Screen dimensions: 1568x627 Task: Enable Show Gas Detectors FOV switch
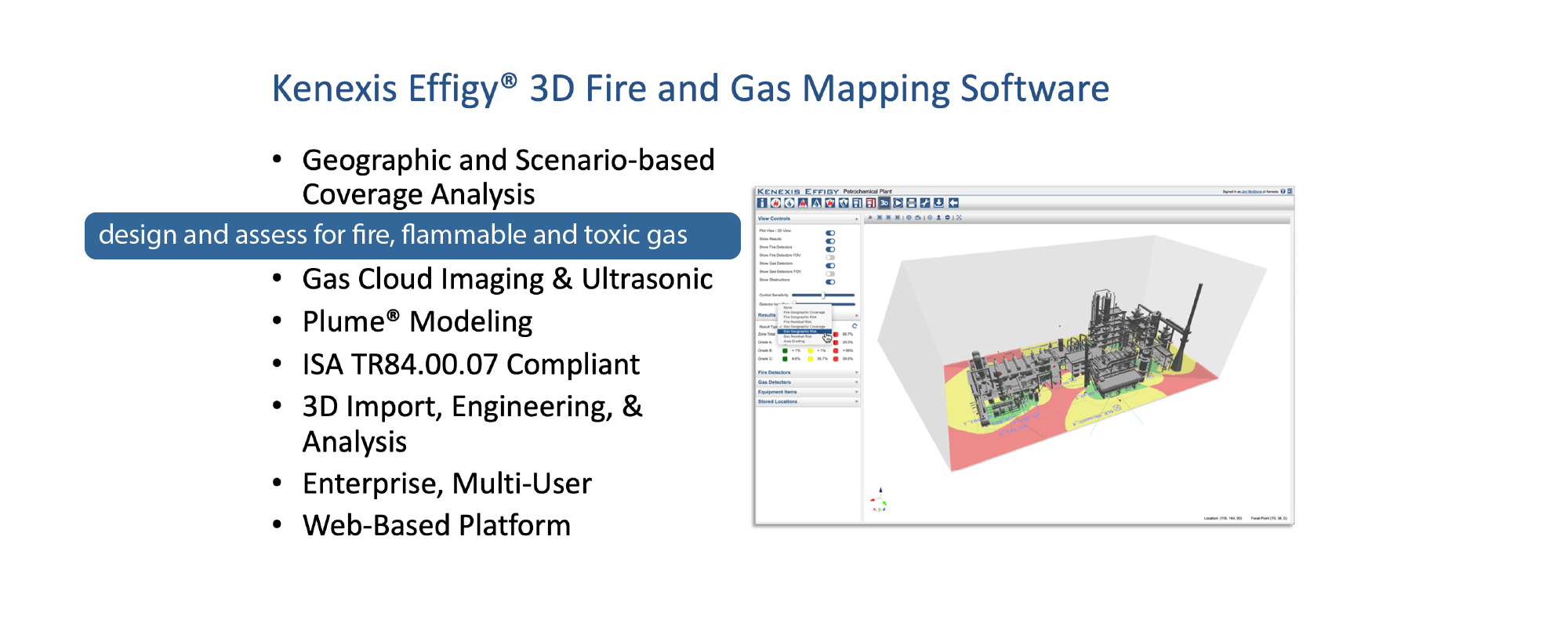830,274
